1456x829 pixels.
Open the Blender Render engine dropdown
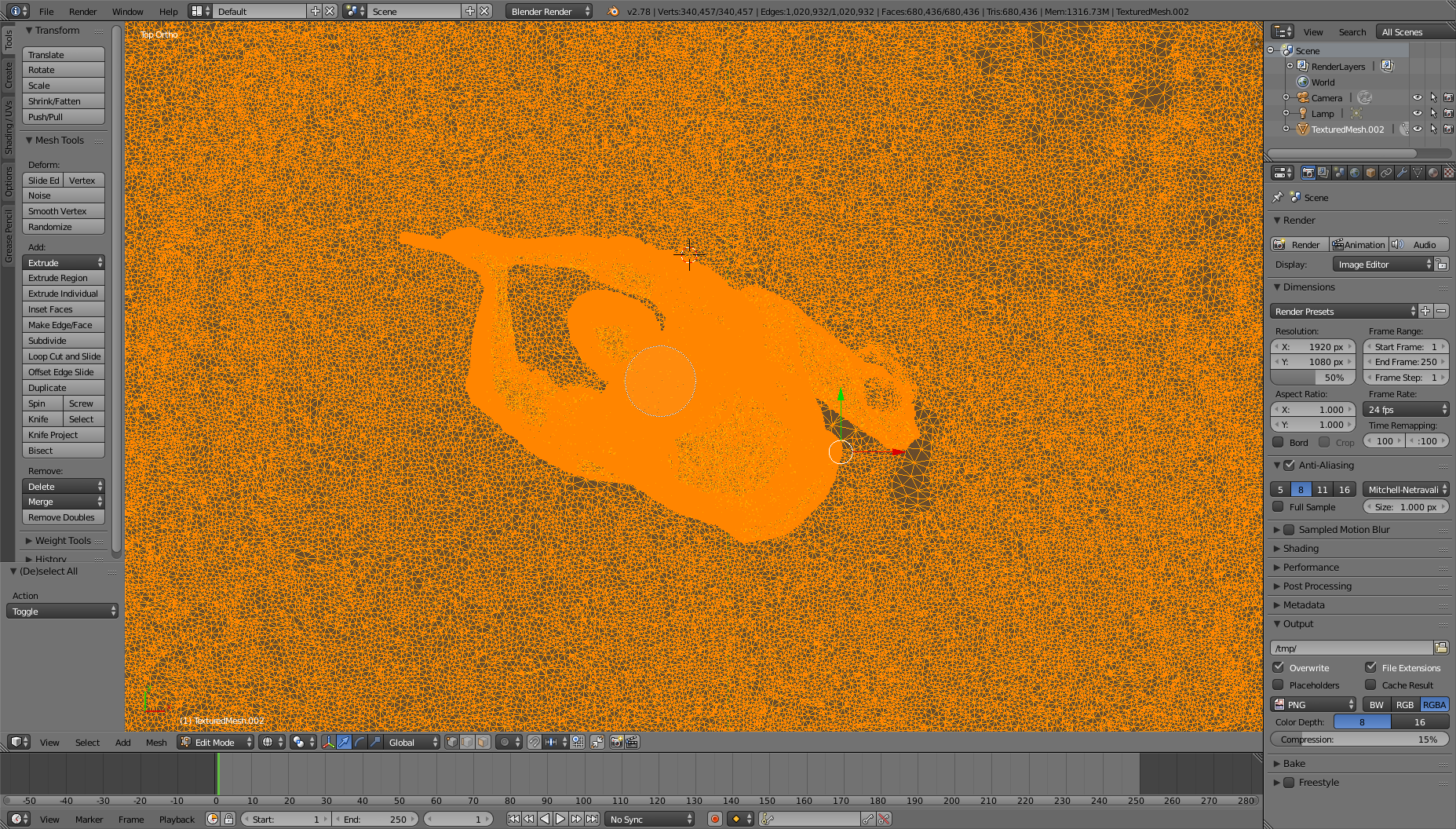[x=549, y=11]
